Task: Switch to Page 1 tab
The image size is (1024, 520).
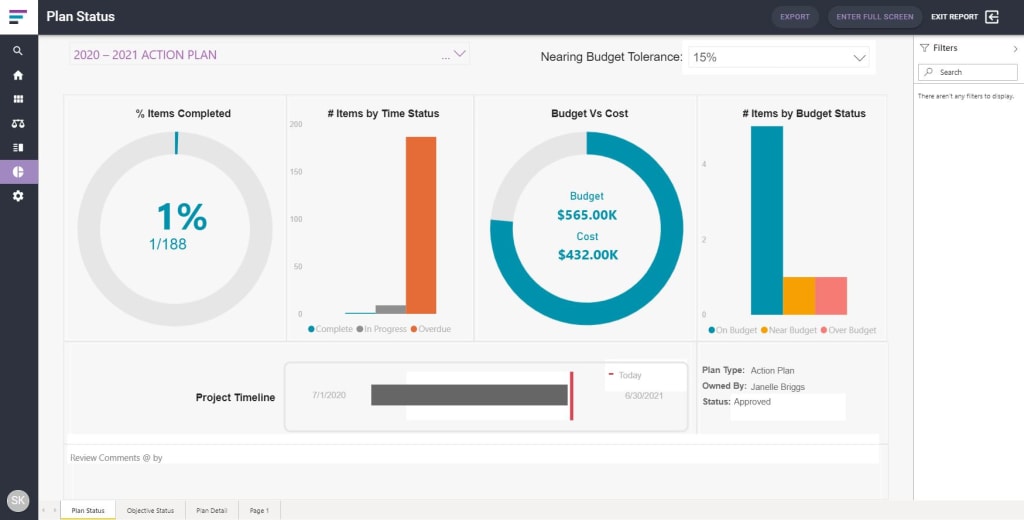Action: [x=259, y=510]
